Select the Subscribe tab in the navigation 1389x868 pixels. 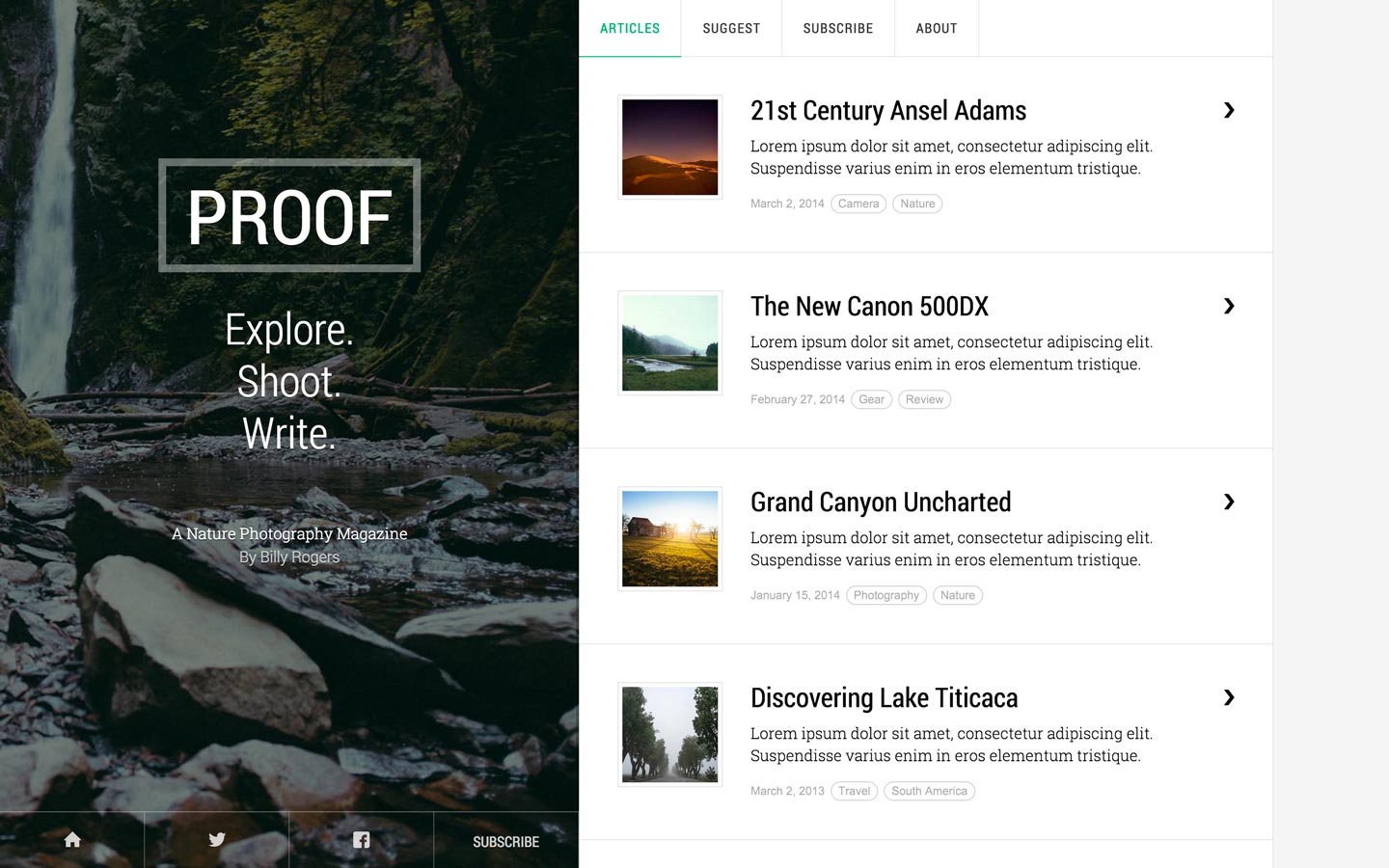(x=837, y=28)
